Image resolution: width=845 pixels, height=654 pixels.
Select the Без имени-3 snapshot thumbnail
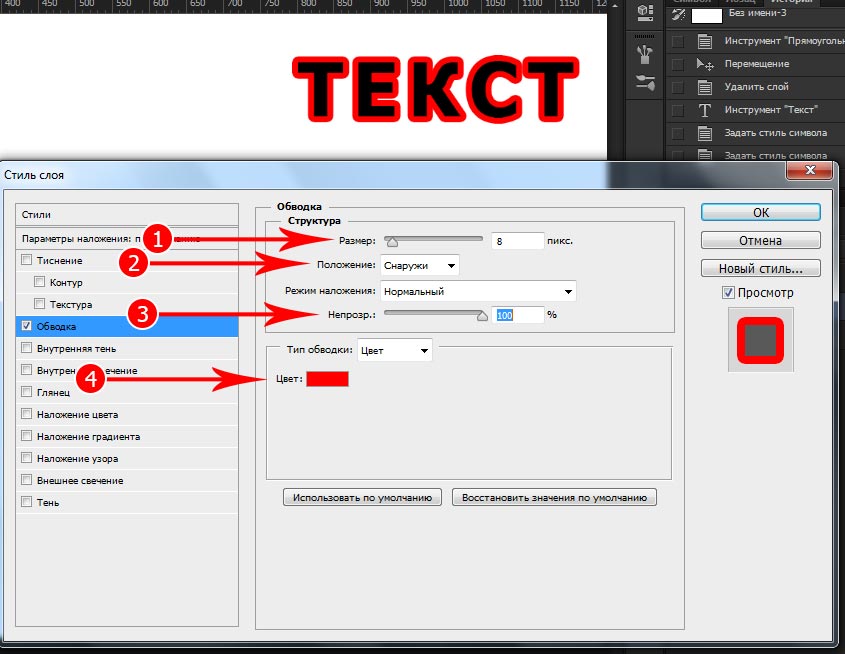[707, 16]
